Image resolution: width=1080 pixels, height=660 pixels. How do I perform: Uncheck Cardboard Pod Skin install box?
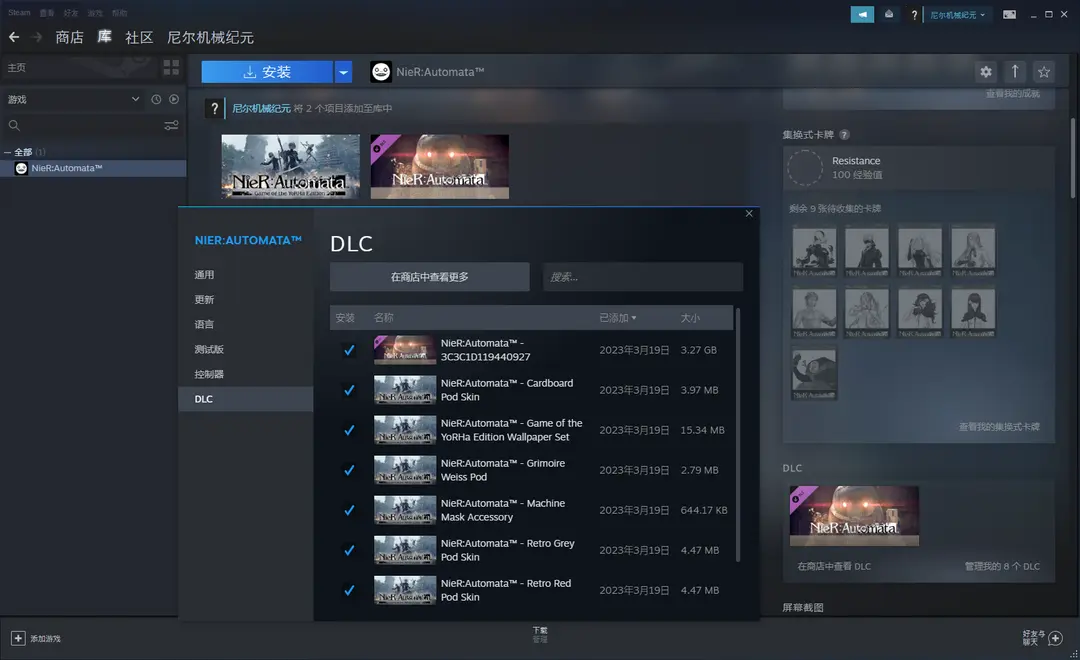click(349, 390)
